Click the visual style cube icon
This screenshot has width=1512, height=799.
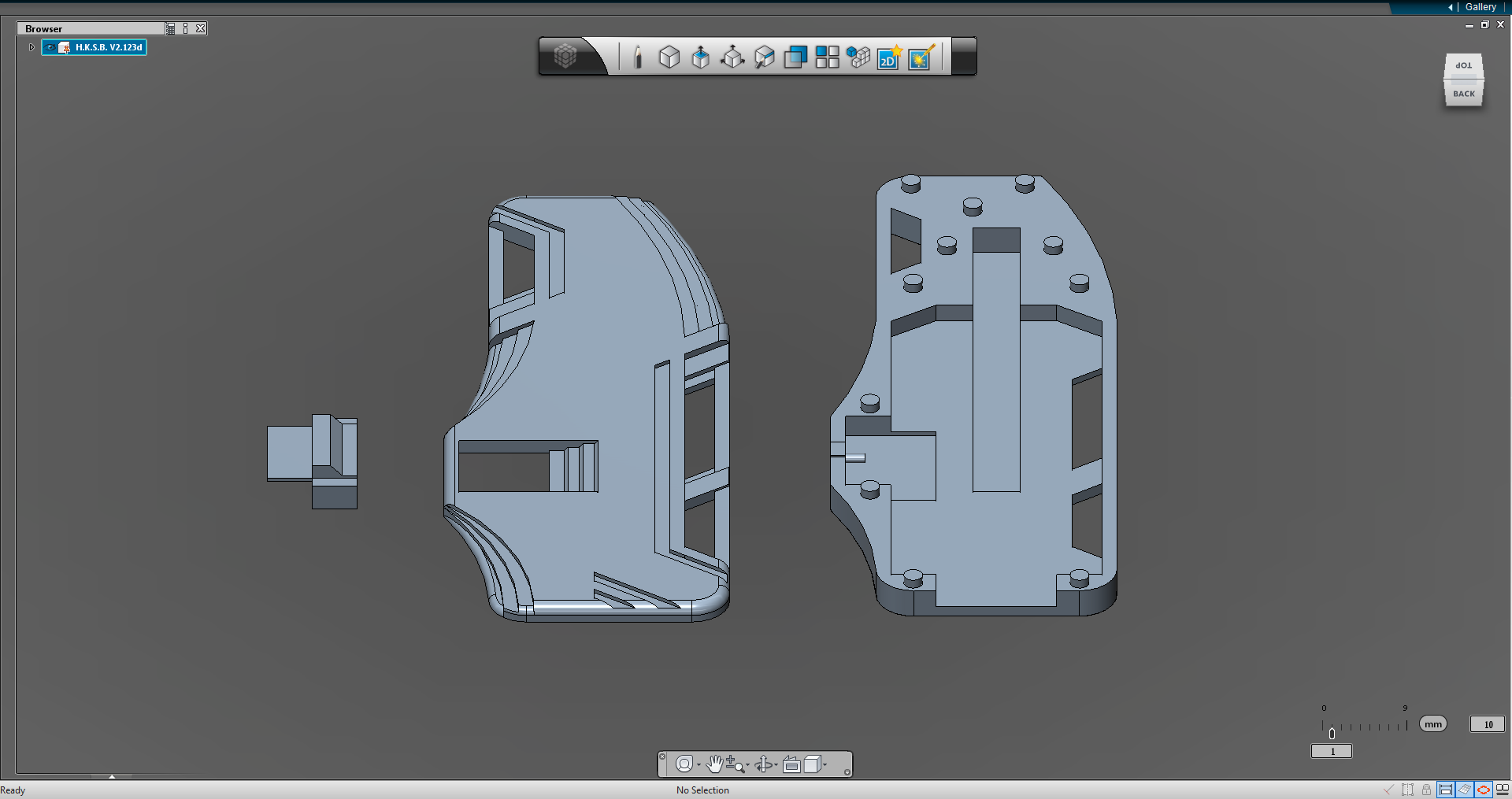813,764
